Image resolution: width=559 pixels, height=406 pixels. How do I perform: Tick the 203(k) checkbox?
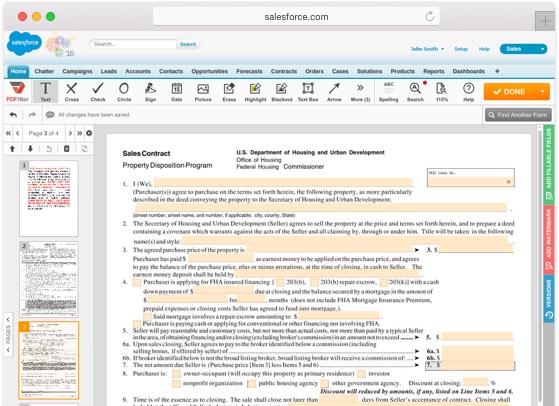(x=384, y=282)
